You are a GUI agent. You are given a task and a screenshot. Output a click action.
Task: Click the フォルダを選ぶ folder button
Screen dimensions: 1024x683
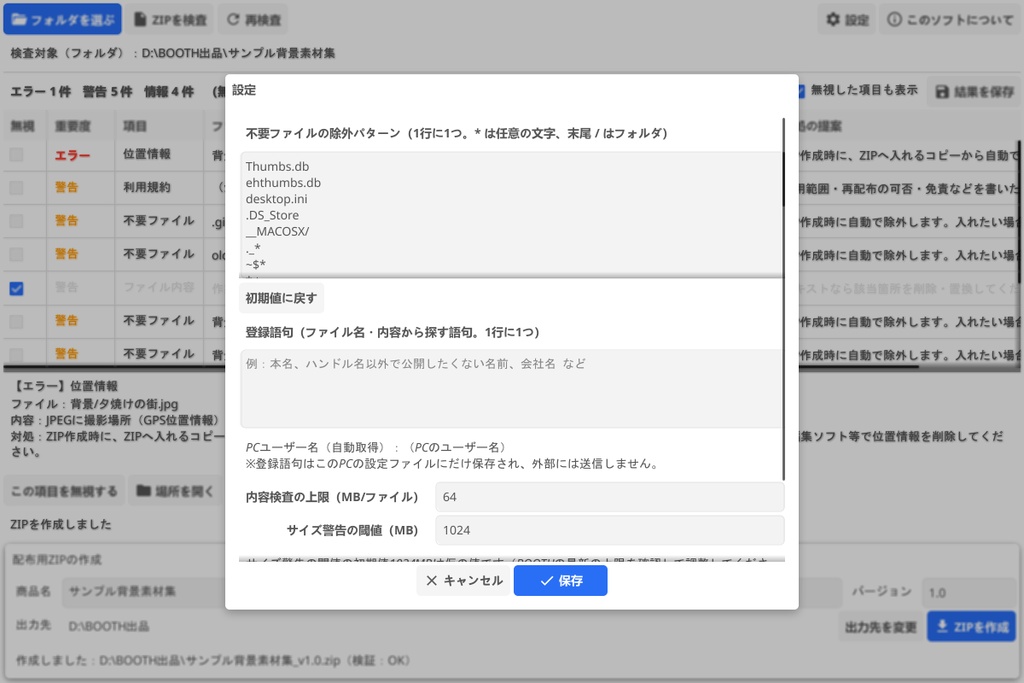click(63, 20)
